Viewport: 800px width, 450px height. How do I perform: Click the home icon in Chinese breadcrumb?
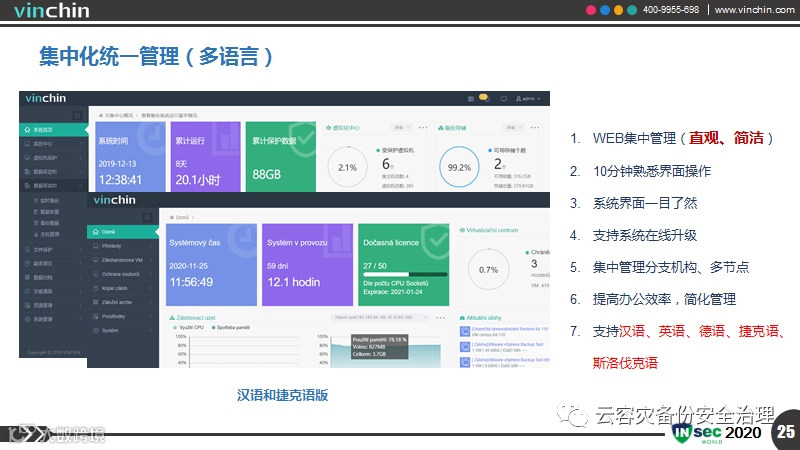click(x=101, y=115)
